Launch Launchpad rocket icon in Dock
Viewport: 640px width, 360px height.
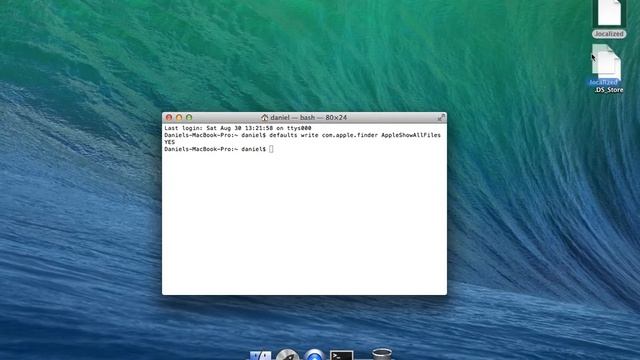point(287,355)
